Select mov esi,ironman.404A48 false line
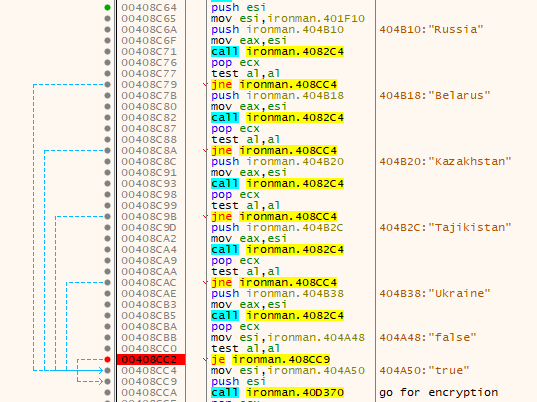This screenshot has width=537, height=402. pyautogui.click(x=288, y=338)
